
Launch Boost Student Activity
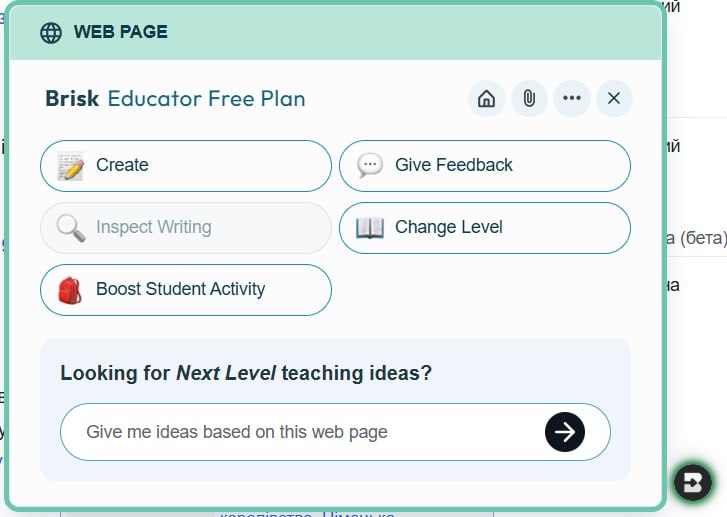pyautogui.click(x=185, y=290)
